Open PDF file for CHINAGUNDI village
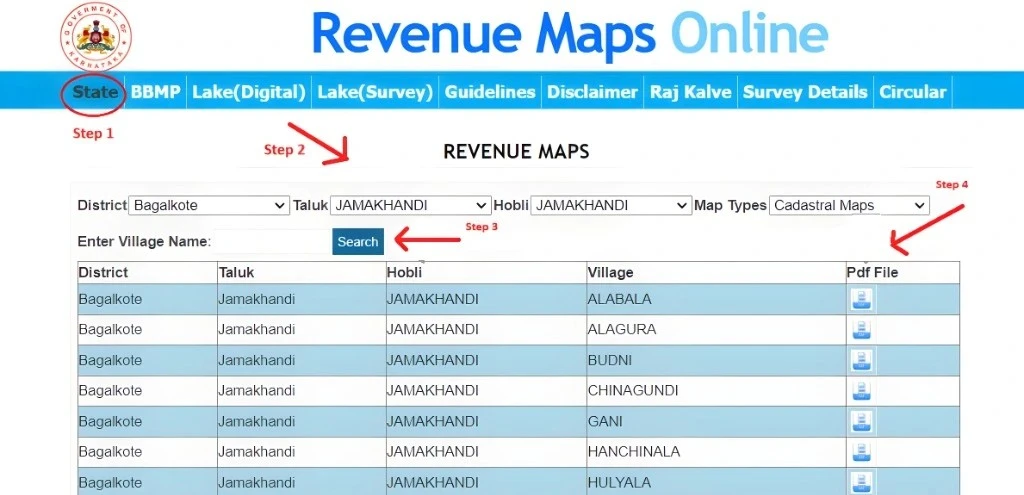This screenshot has width=1024, height=495. [862, 391]
